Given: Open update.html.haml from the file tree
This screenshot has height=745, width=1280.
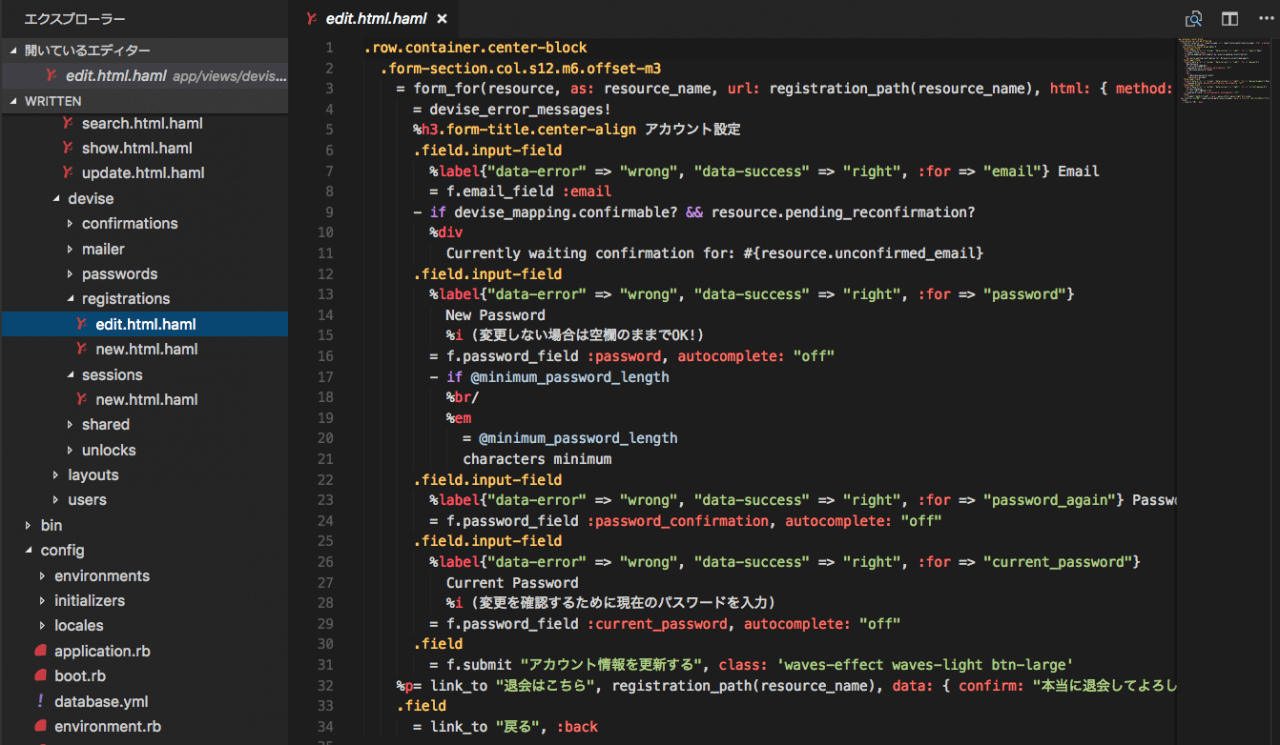Looking at the screenshot, I should point(143,173).
